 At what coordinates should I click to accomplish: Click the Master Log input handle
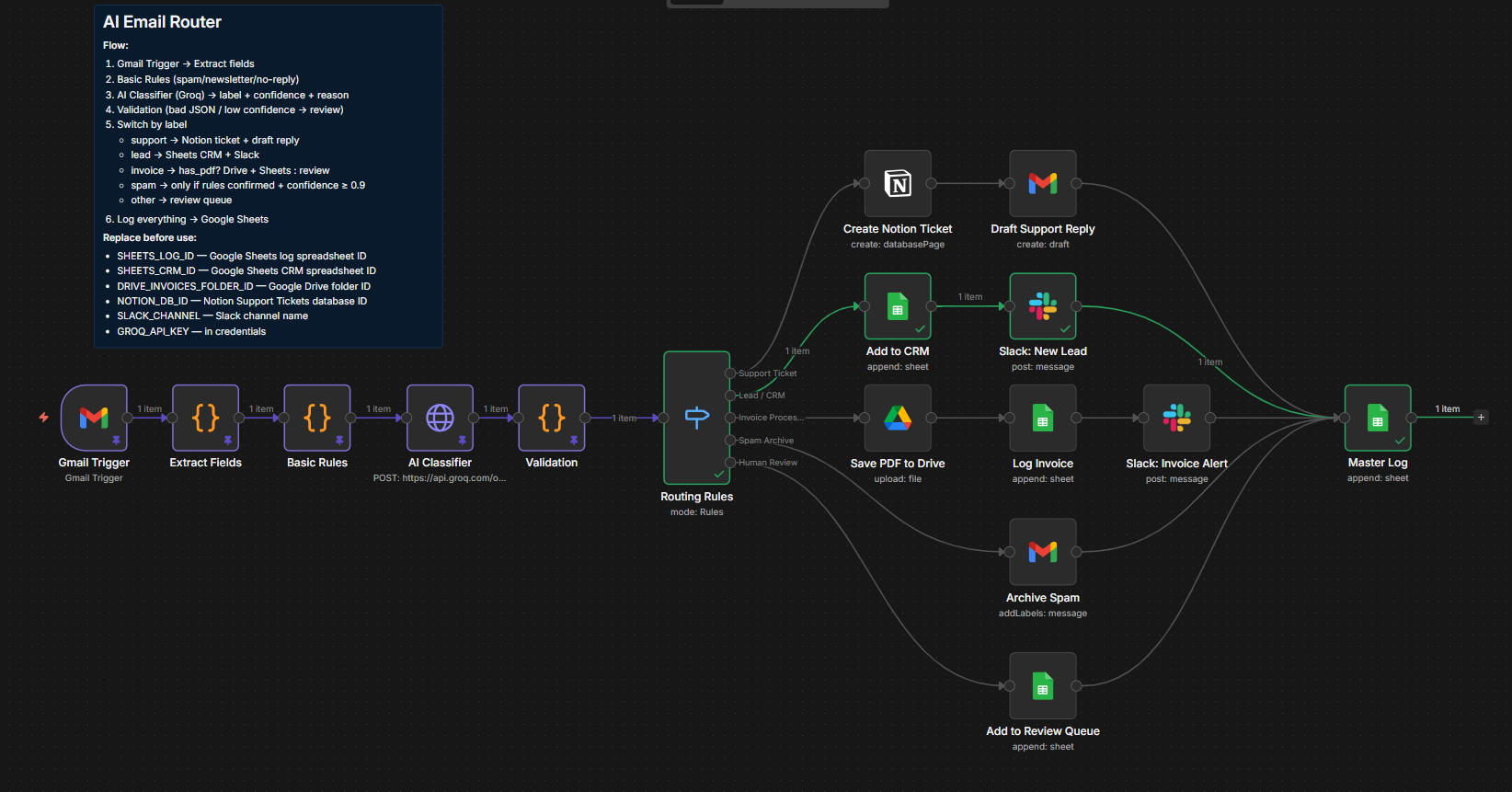coord(1345,418)
